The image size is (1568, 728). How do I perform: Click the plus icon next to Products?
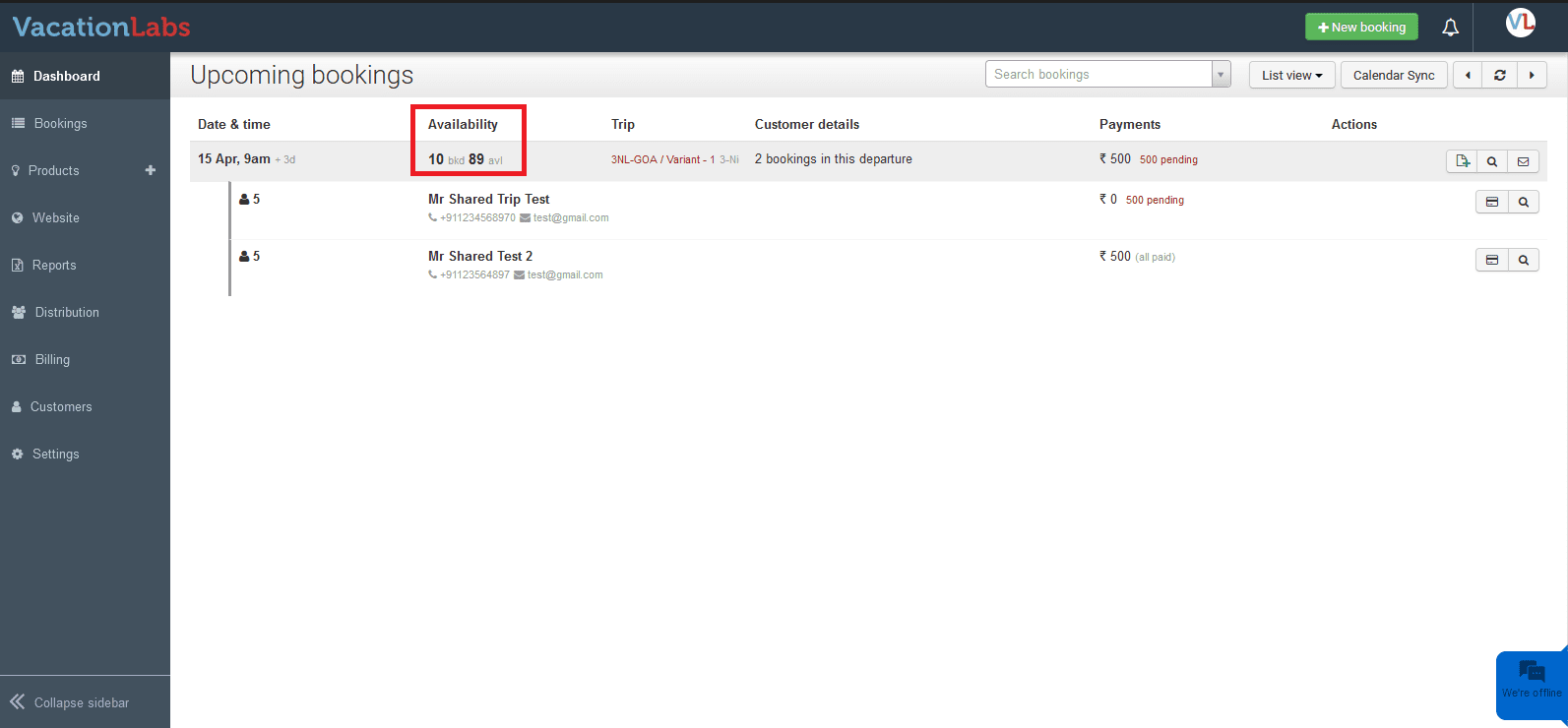(151, 170)
